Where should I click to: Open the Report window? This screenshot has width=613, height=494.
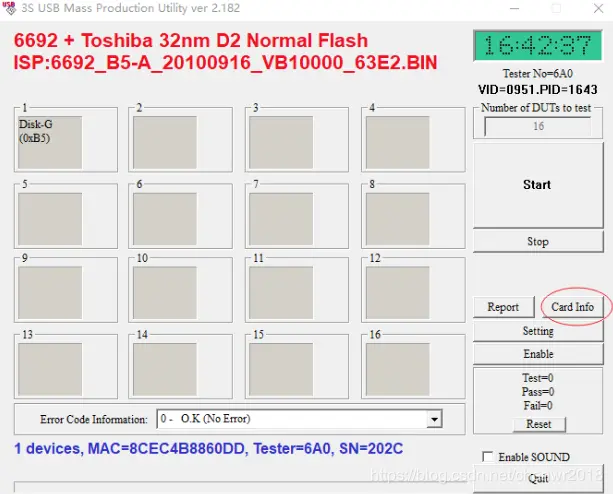point(503,307)
